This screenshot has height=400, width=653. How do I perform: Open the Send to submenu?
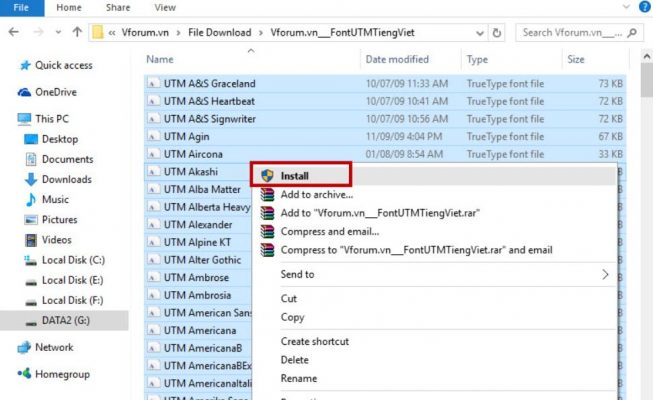point(434,274)
